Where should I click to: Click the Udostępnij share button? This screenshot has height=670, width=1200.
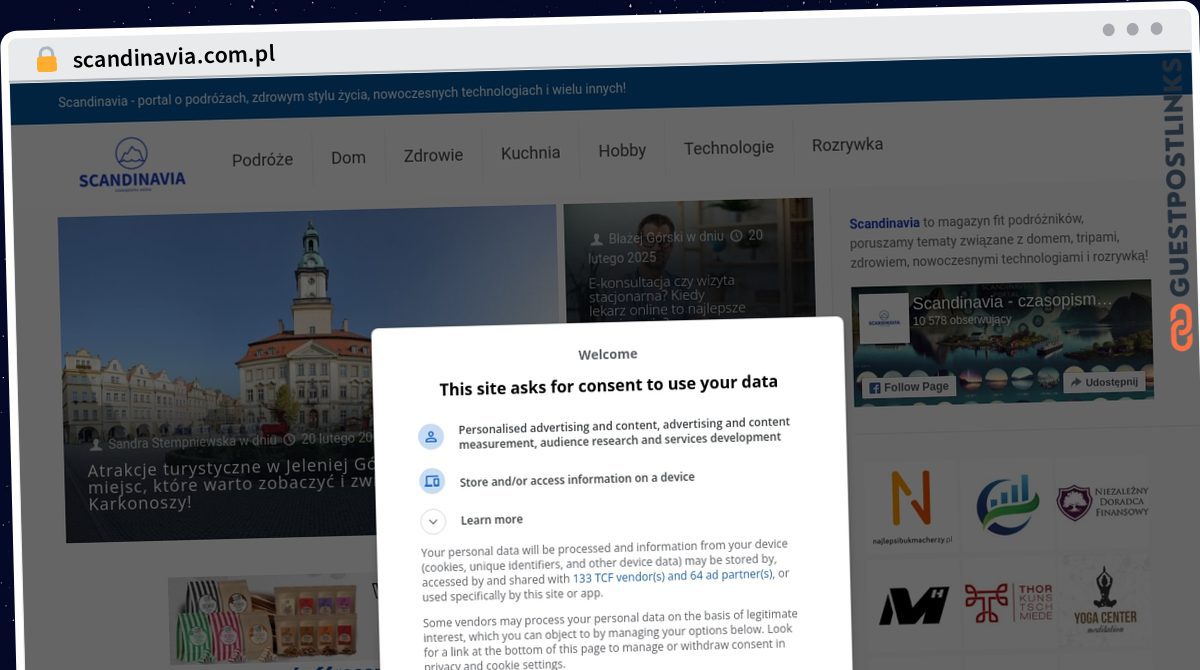pos(1104,382)
